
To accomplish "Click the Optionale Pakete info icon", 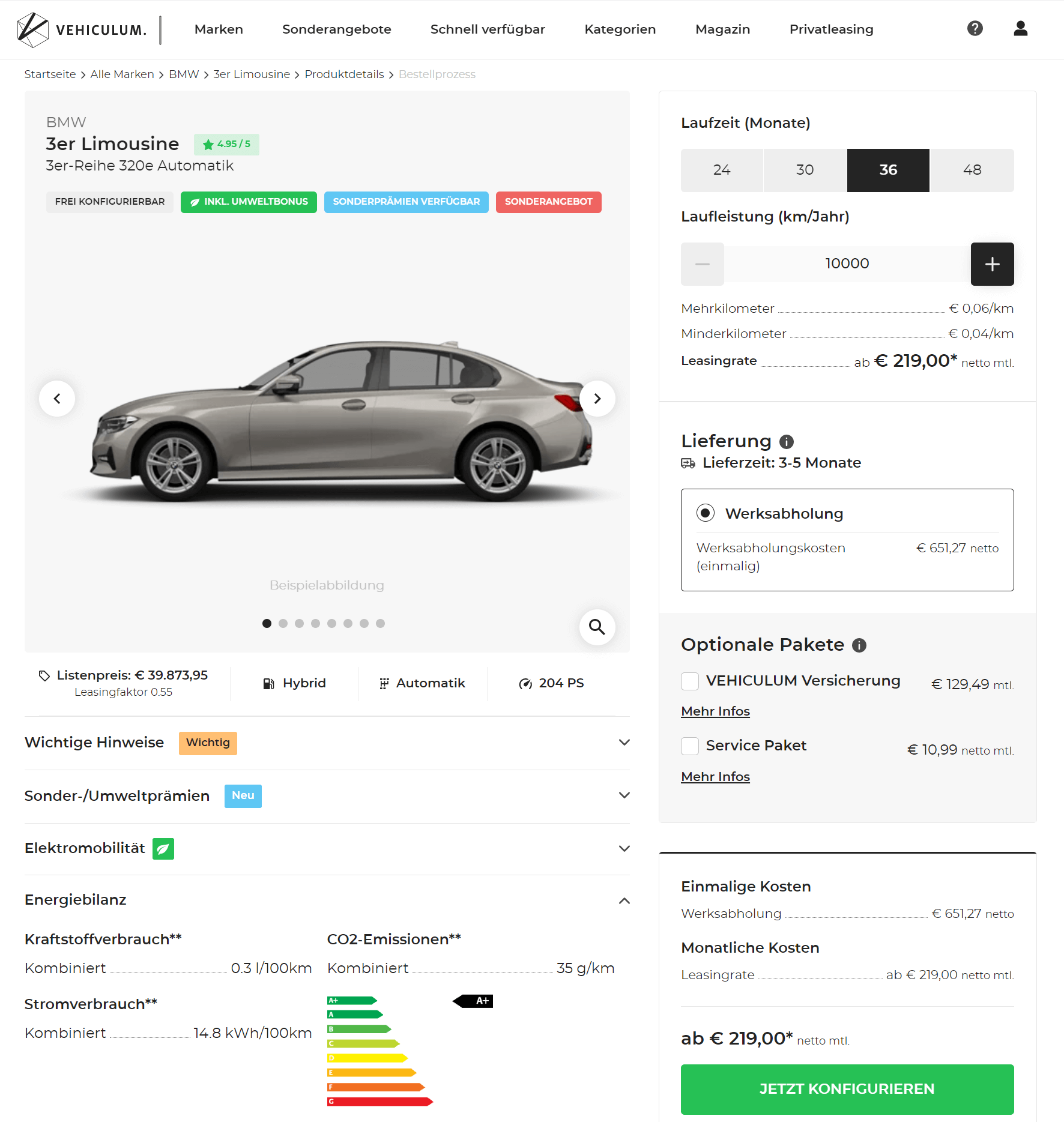I will pyautogui.click(x=859, y=645).
